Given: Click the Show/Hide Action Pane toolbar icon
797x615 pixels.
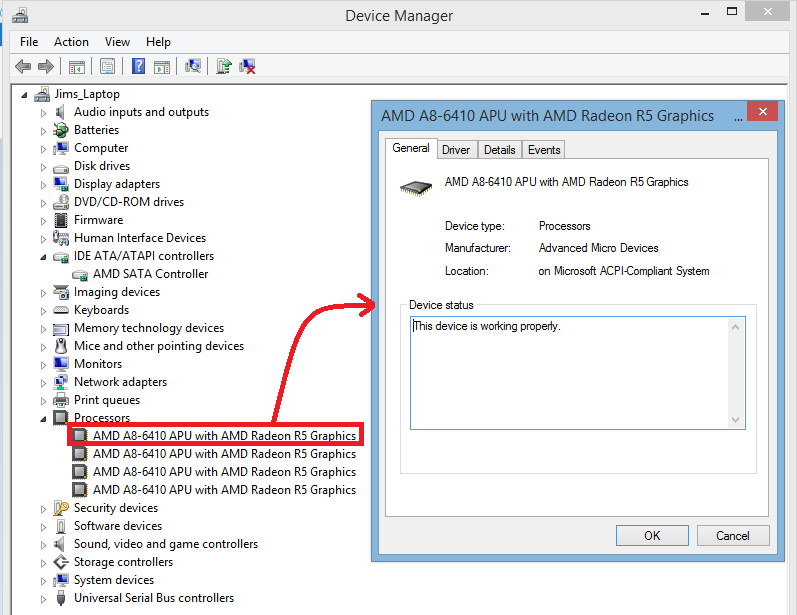Looking at the screenshot, I should [162, 66].
